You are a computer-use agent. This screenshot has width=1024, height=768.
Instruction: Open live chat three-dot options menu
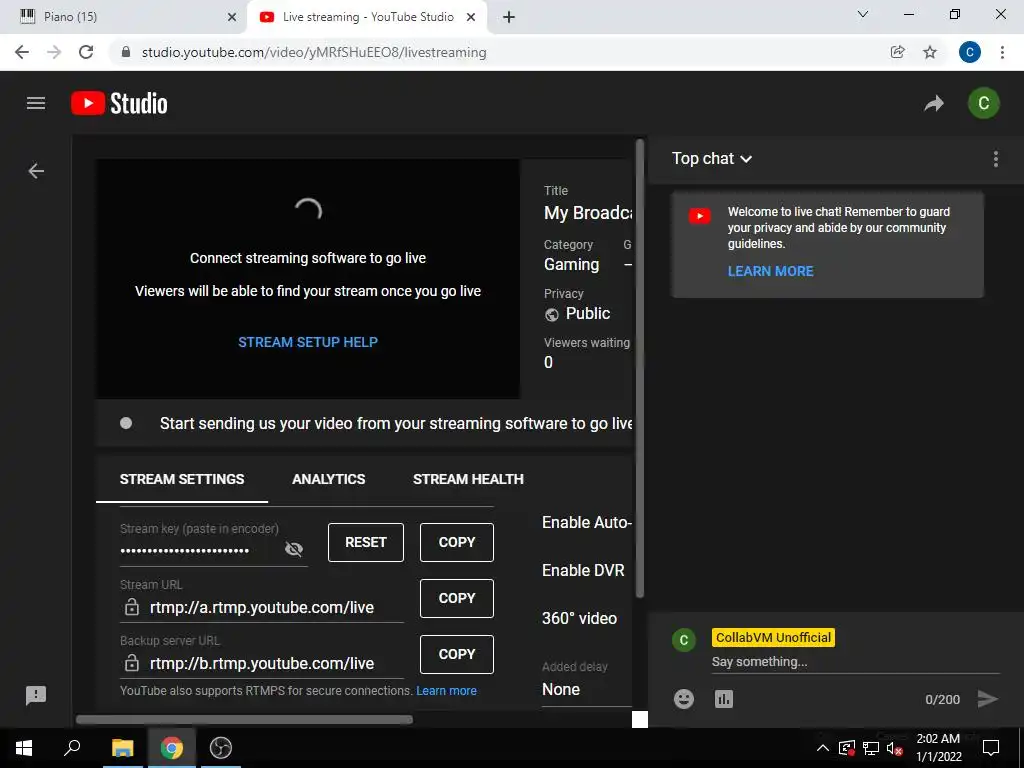(995, 159)
